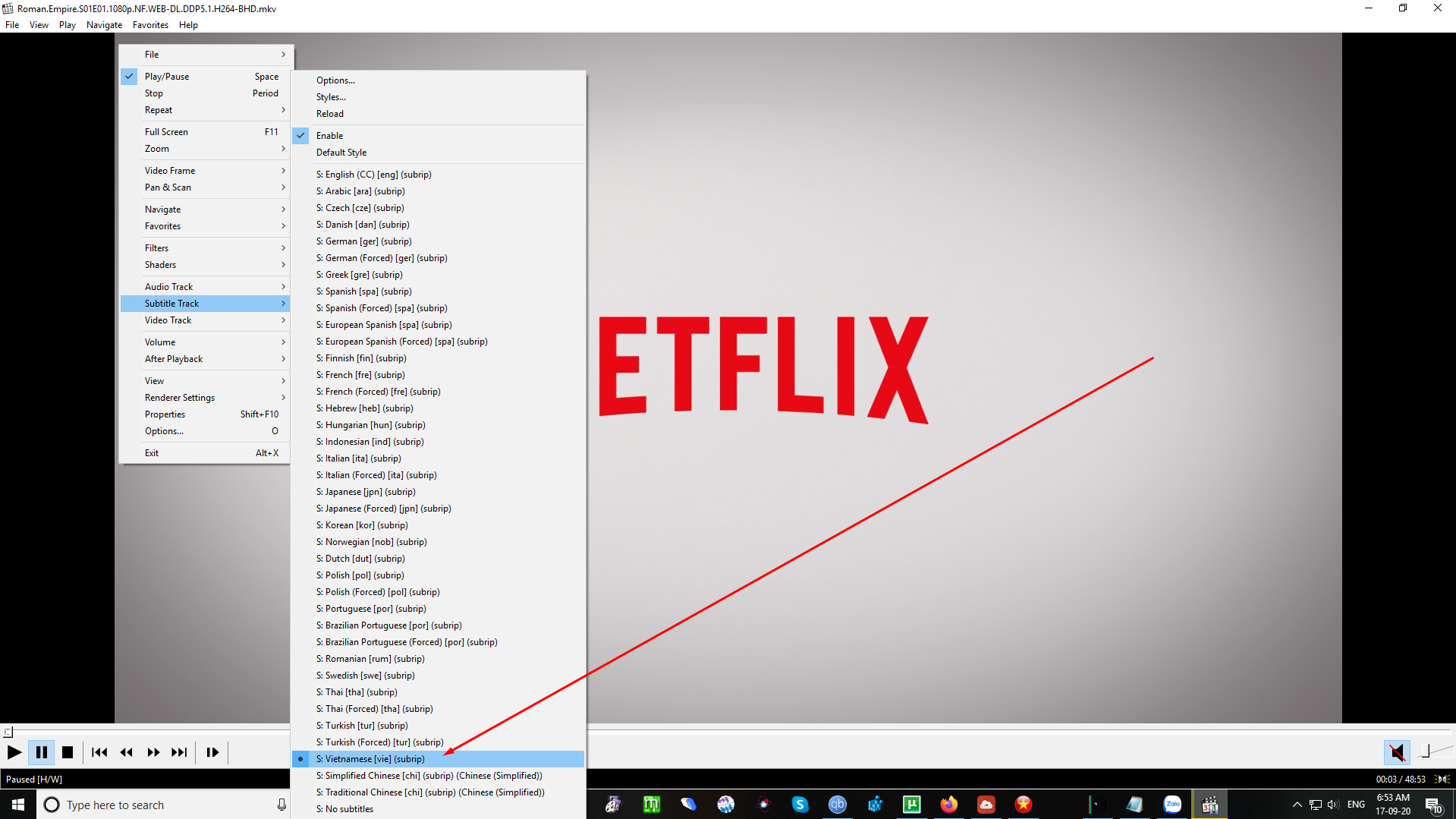Click the ENG language indicator
The image size is (1456, 819).
click(x=1356, y=805)
